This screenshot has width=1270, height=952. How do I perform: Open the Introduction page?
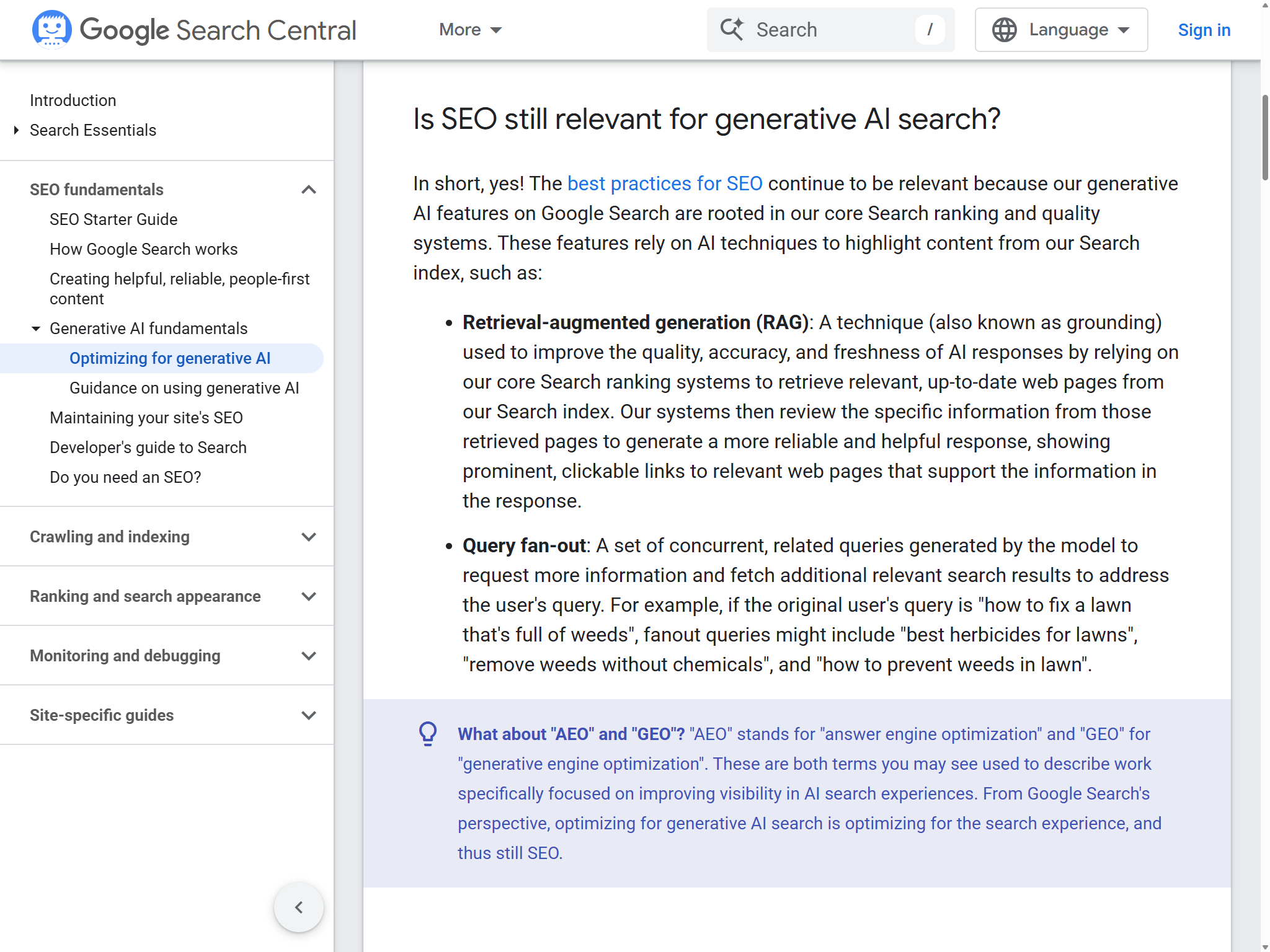tap(73, 100)
